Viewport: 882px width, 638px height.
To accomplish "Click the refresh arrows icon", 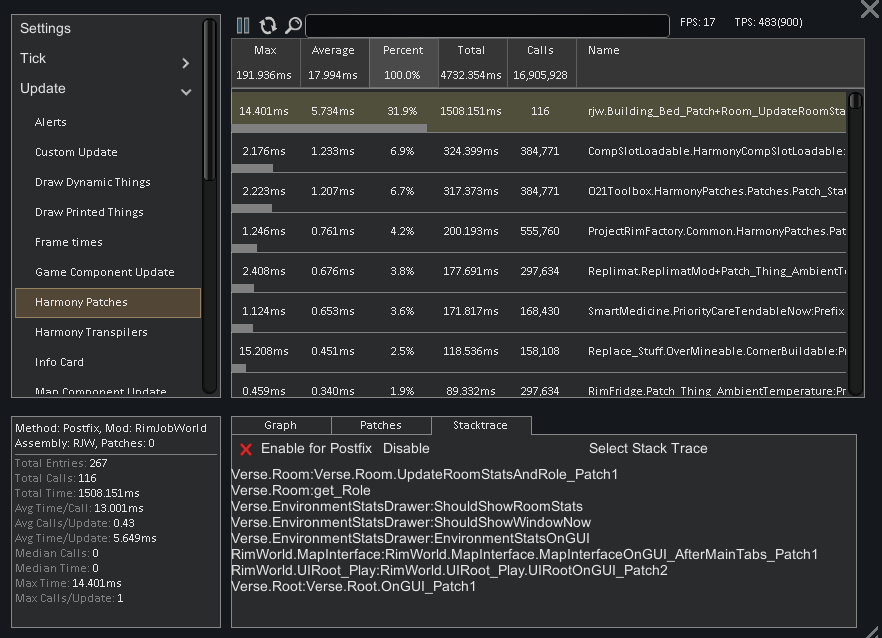I will [x=268, y=25].
